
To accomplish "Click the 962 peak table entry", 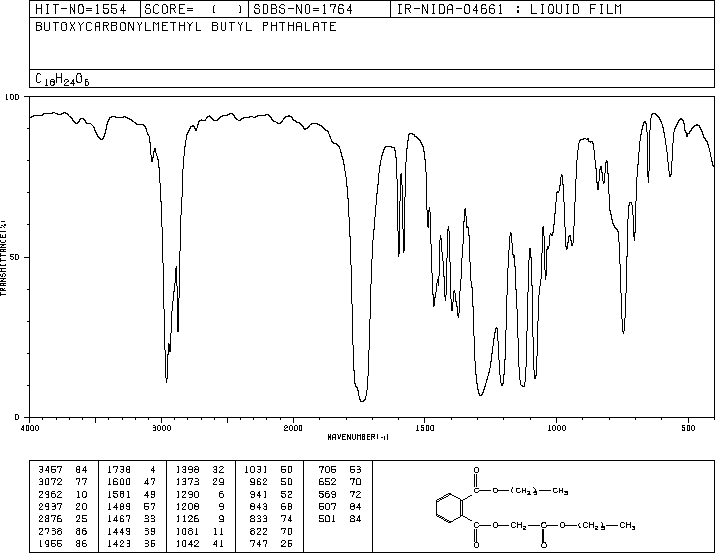I will coord(271,482).
